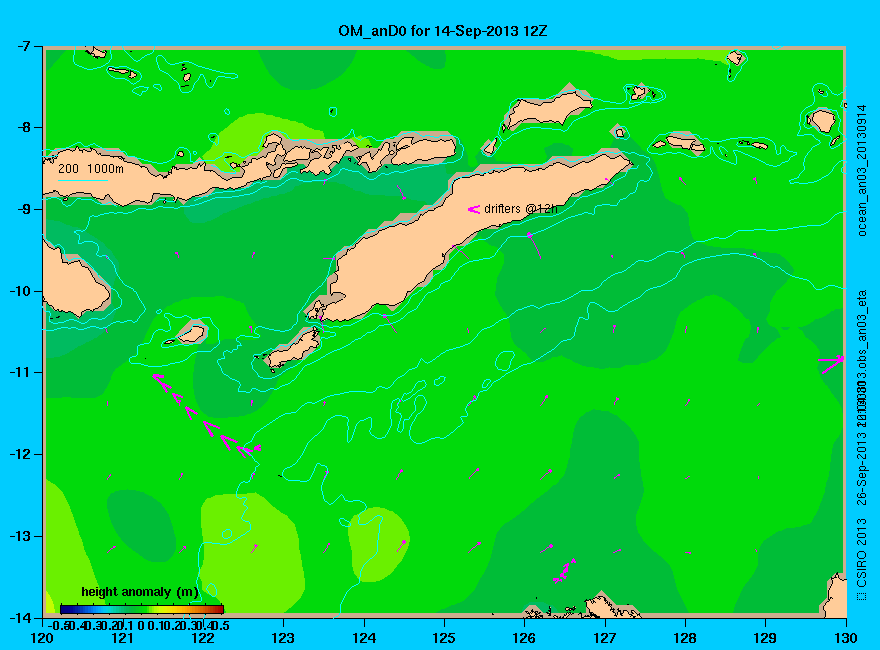Click the longitude axis label 122
880x650 pixels.
pyautogui.click(x=203, y=638)
